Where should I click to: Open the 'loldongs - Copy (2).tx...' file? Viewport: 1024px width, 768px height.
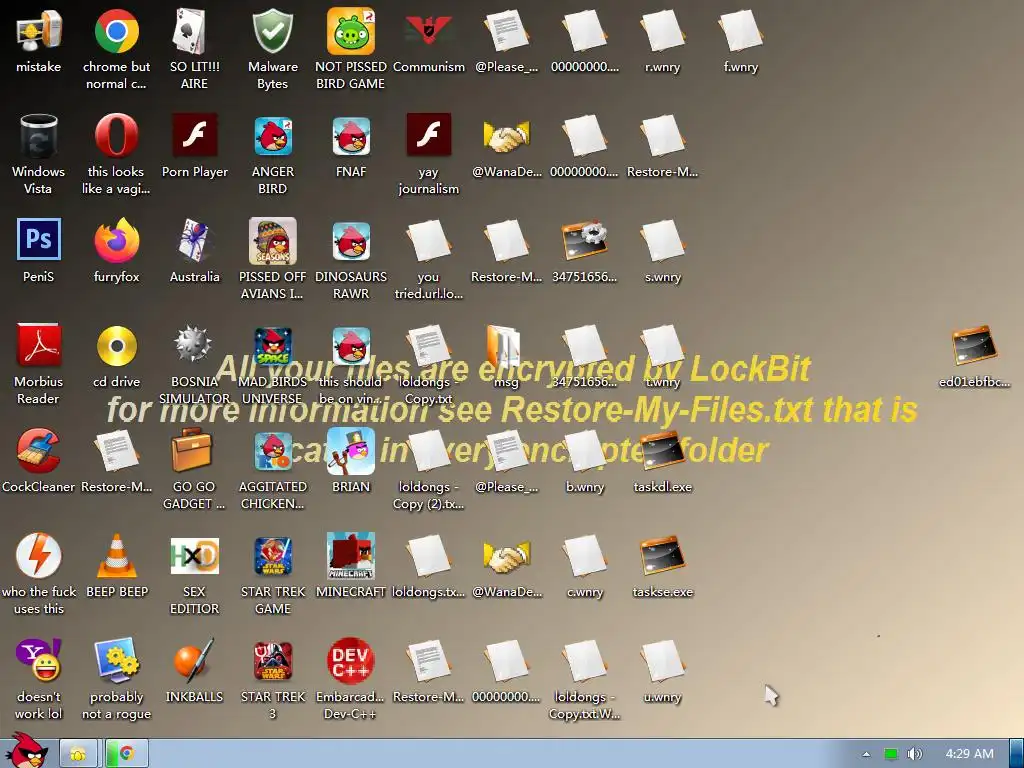pyautogui.click(x=429, y=451)
